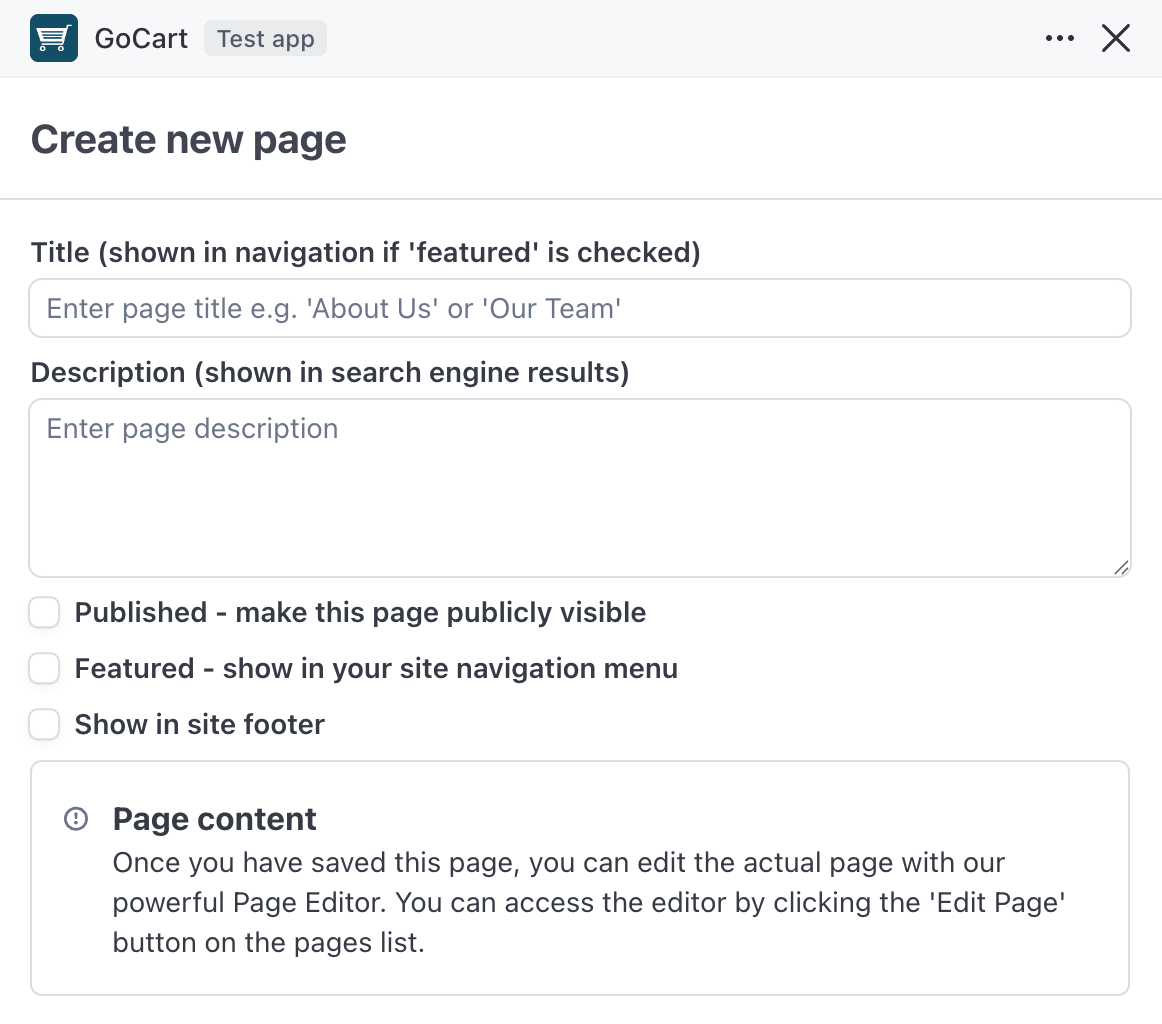Click the Create new page heading
Image resolution: width=1162 pixels, height=1024 pixels.
click(x=188, y=139)
